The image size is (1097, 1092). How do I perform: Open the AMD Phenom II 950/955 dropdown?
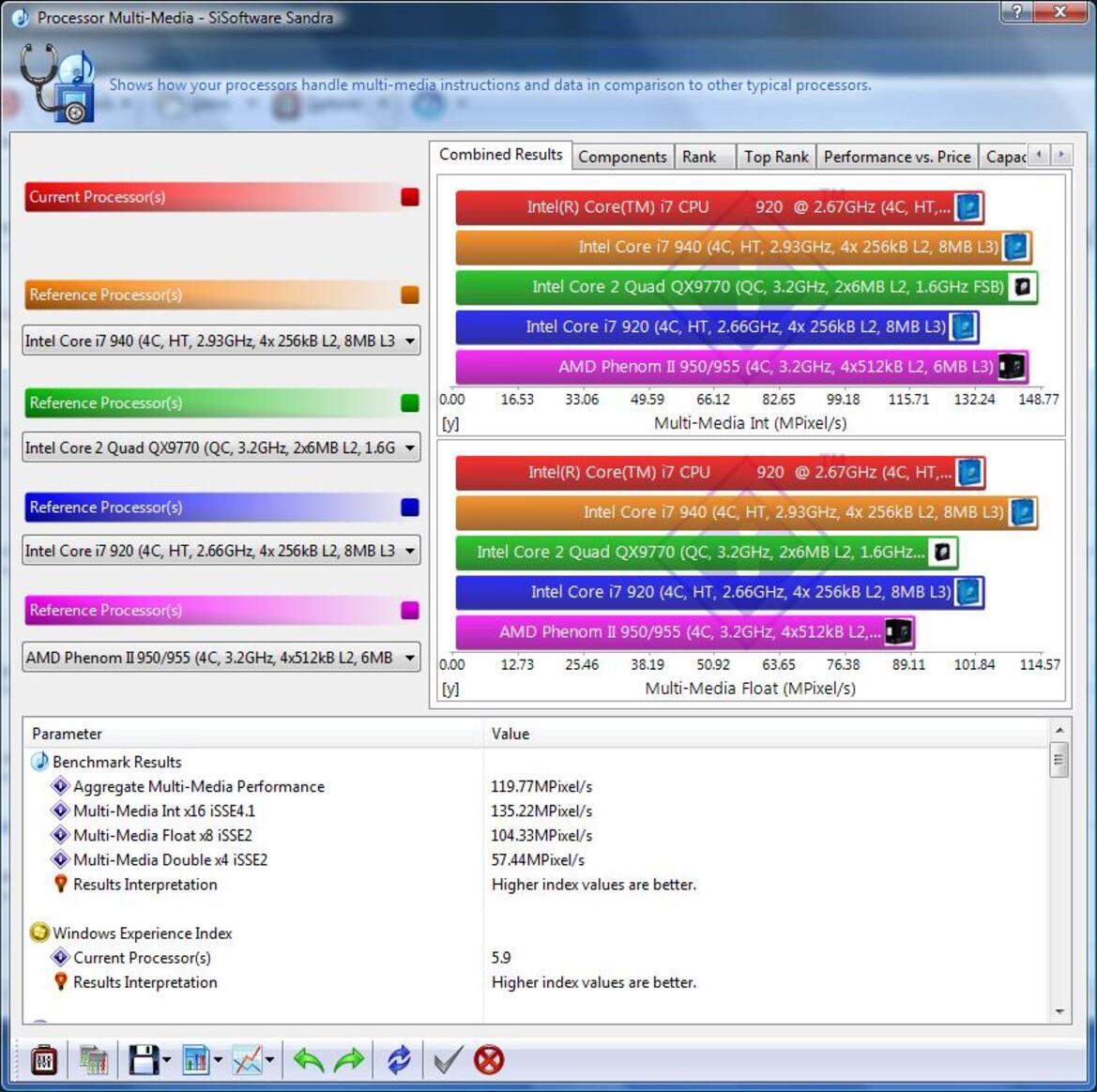(221, 658)
